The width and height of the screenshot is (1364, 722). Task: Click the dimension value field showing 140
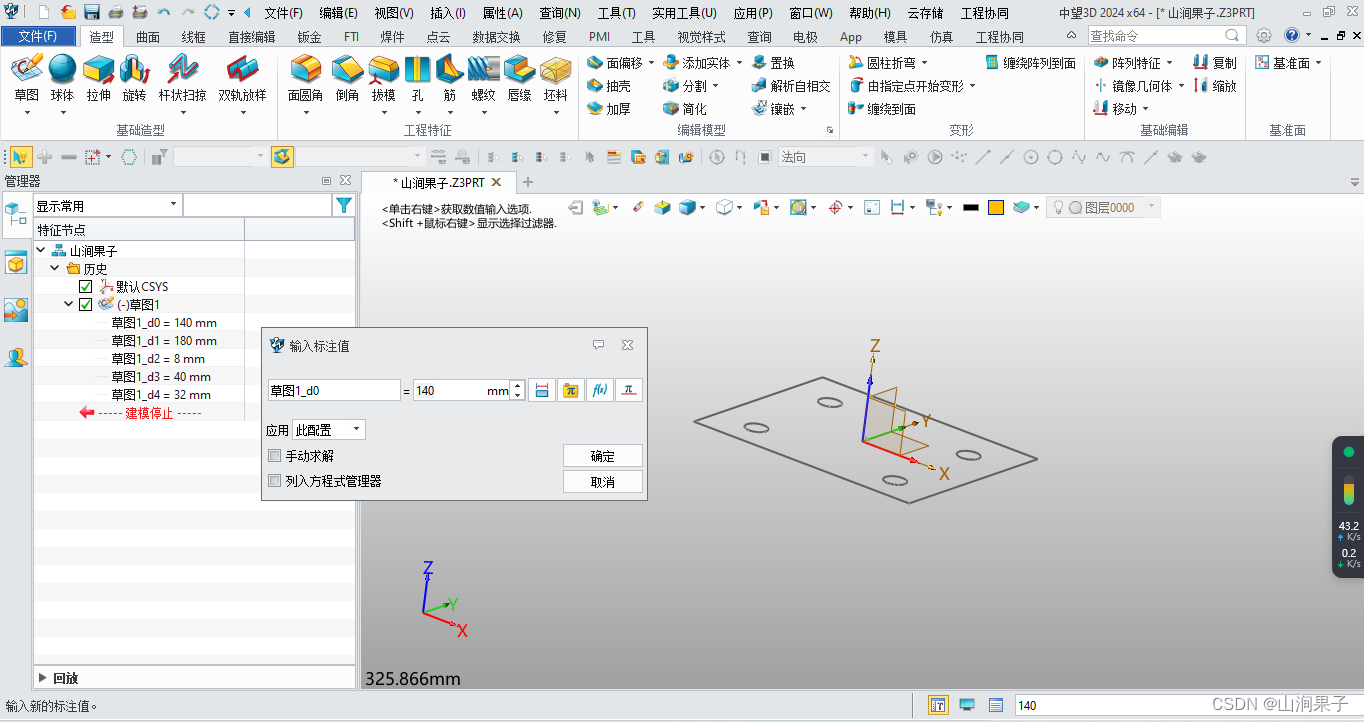pos(461,391)
